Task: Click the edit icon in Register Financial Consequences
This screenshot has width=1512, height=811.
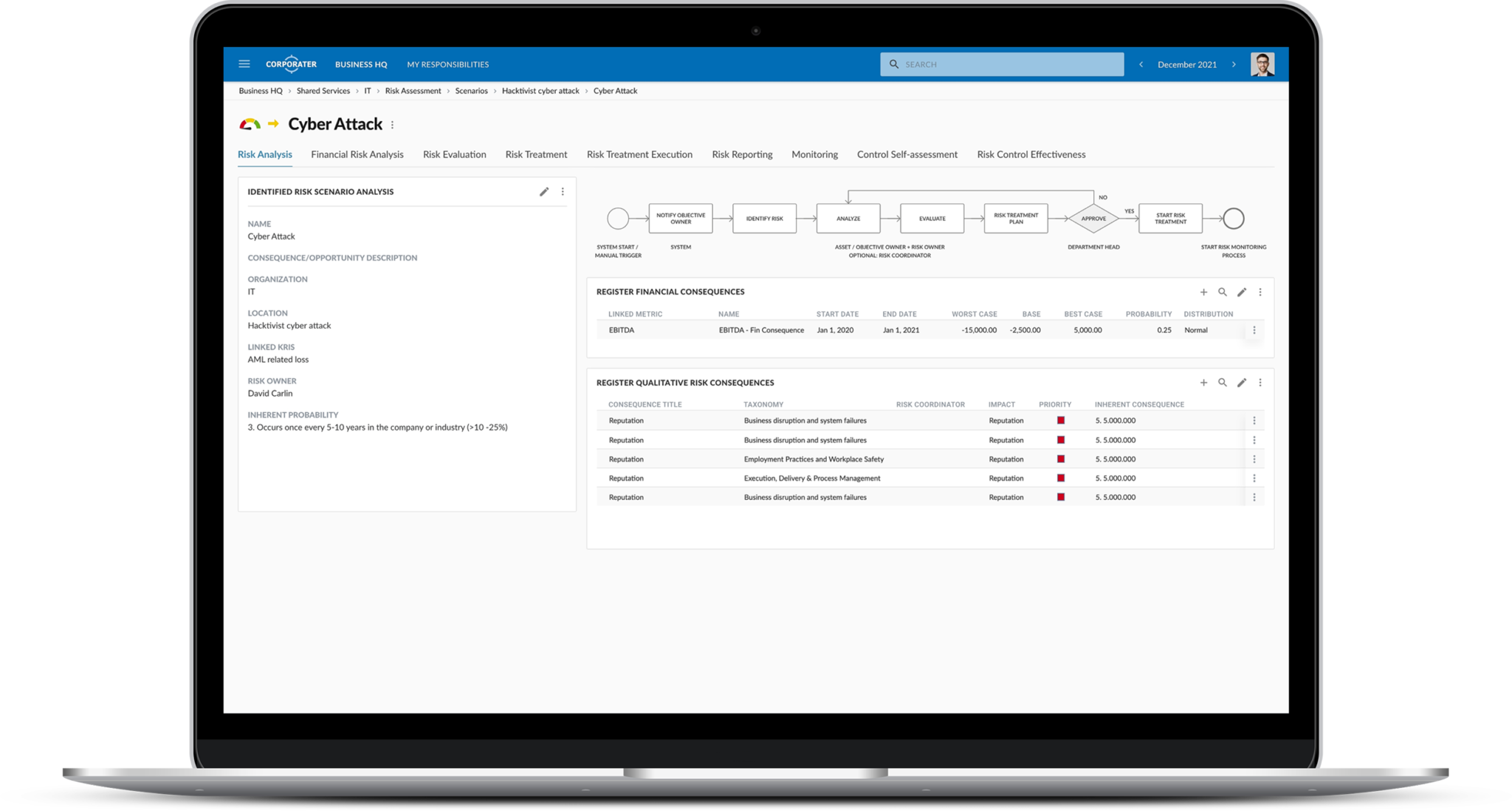Action: pos(1242,292)
